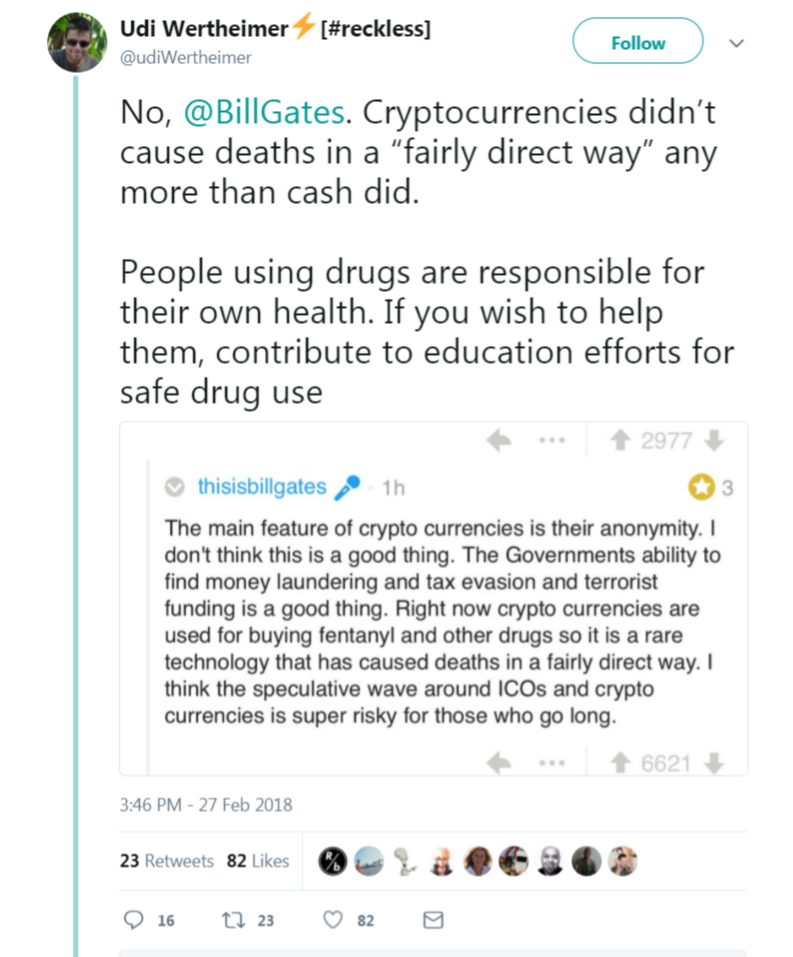Open the tweet options caret at top right
This screenshot has height=957, width=793.
737,43
